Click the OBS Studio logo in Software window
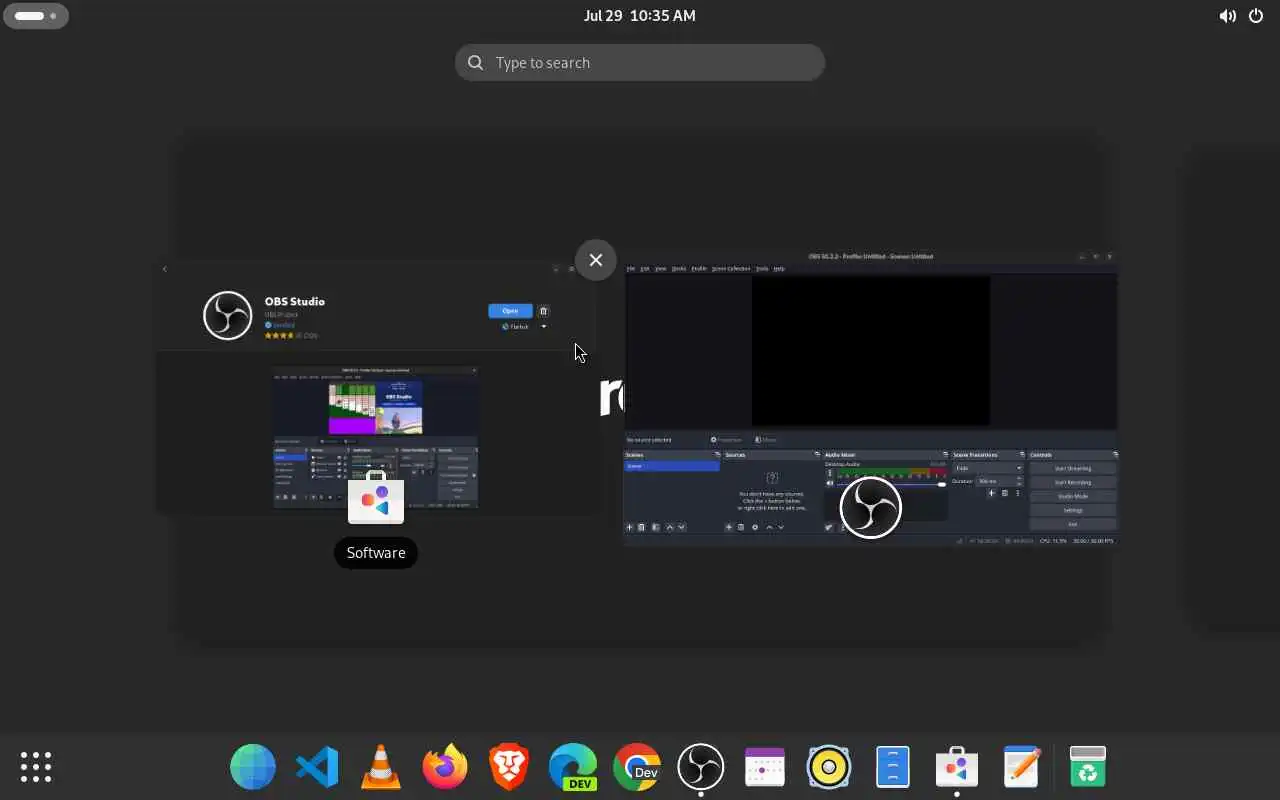 point(228,316)
